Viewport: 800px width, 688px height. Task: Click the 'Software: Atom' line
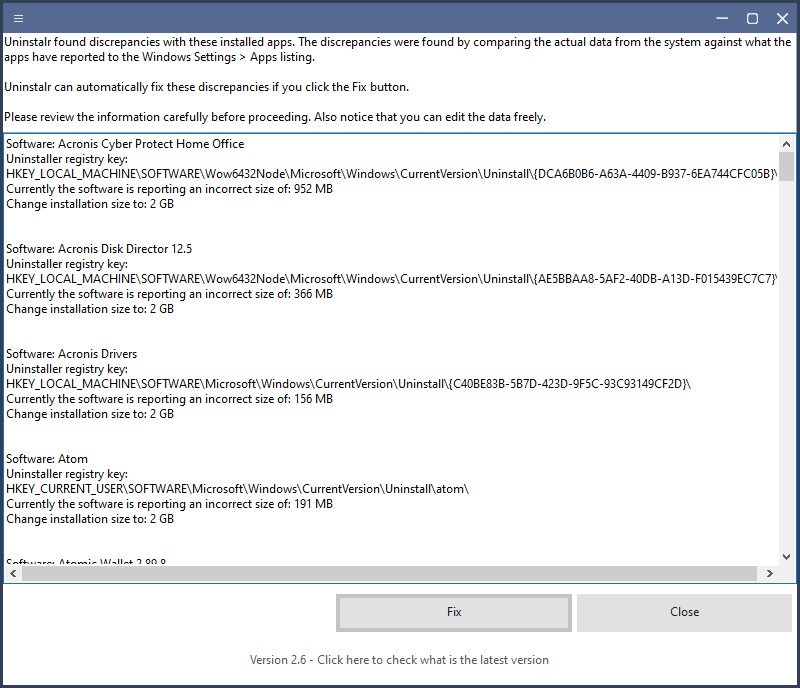47,459
